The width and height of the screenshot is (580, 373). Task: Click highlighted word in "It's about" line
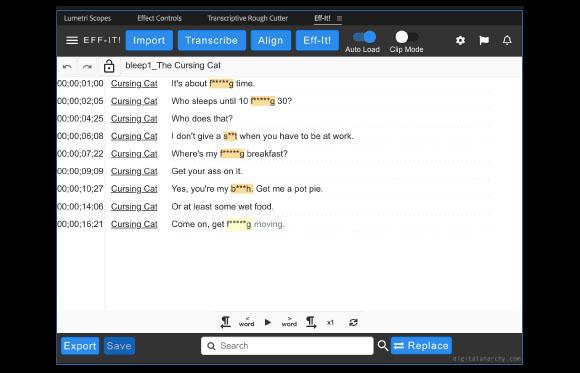[x=222, y=84]
